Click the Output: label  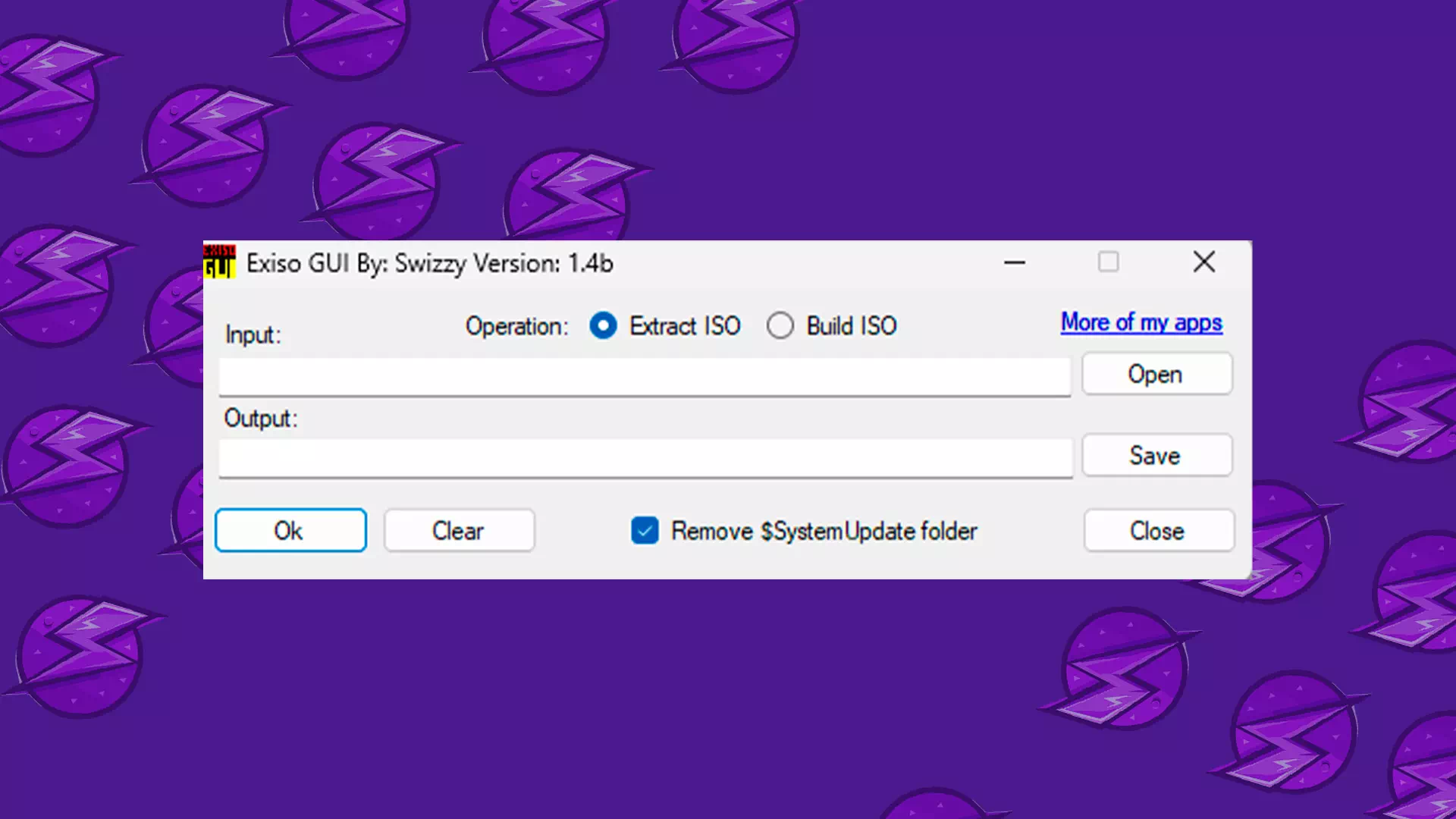click(x=261, y=419)
